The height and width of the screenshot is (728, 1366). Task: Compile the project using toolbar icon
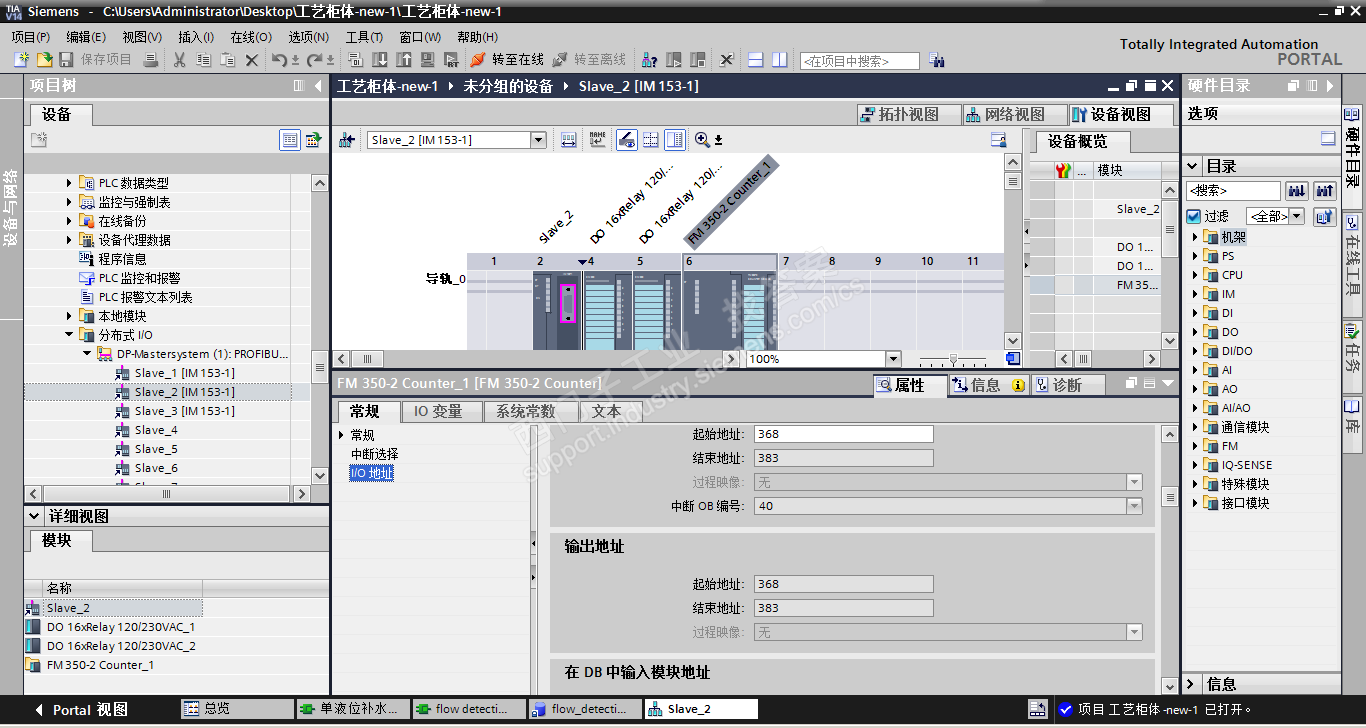355,60
